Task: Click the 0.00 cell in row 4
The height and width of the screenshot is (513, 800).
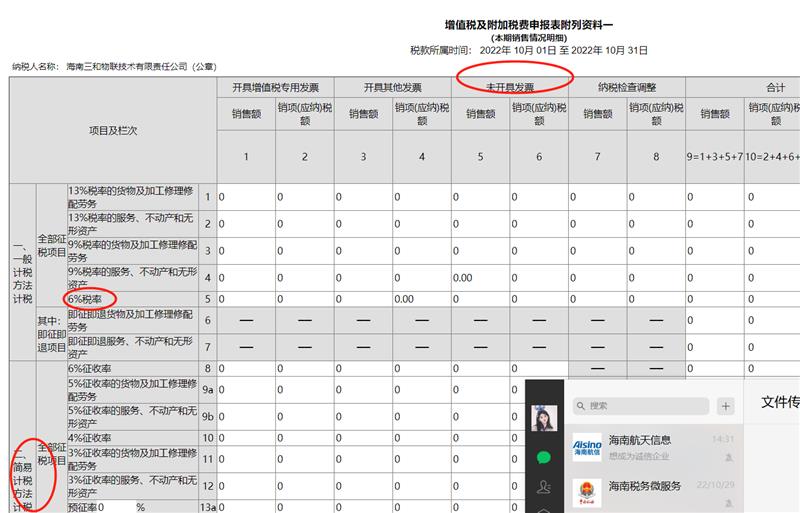Action: 480,277
